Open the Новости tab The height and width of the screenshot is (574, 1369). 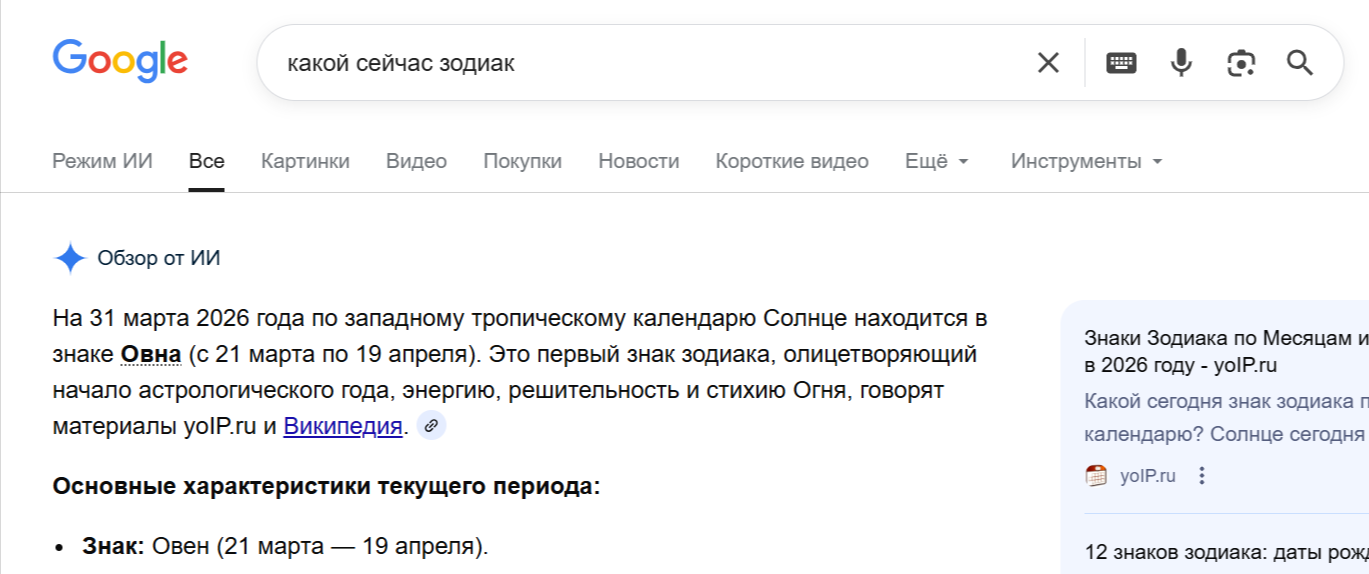[x=638, y=161]
